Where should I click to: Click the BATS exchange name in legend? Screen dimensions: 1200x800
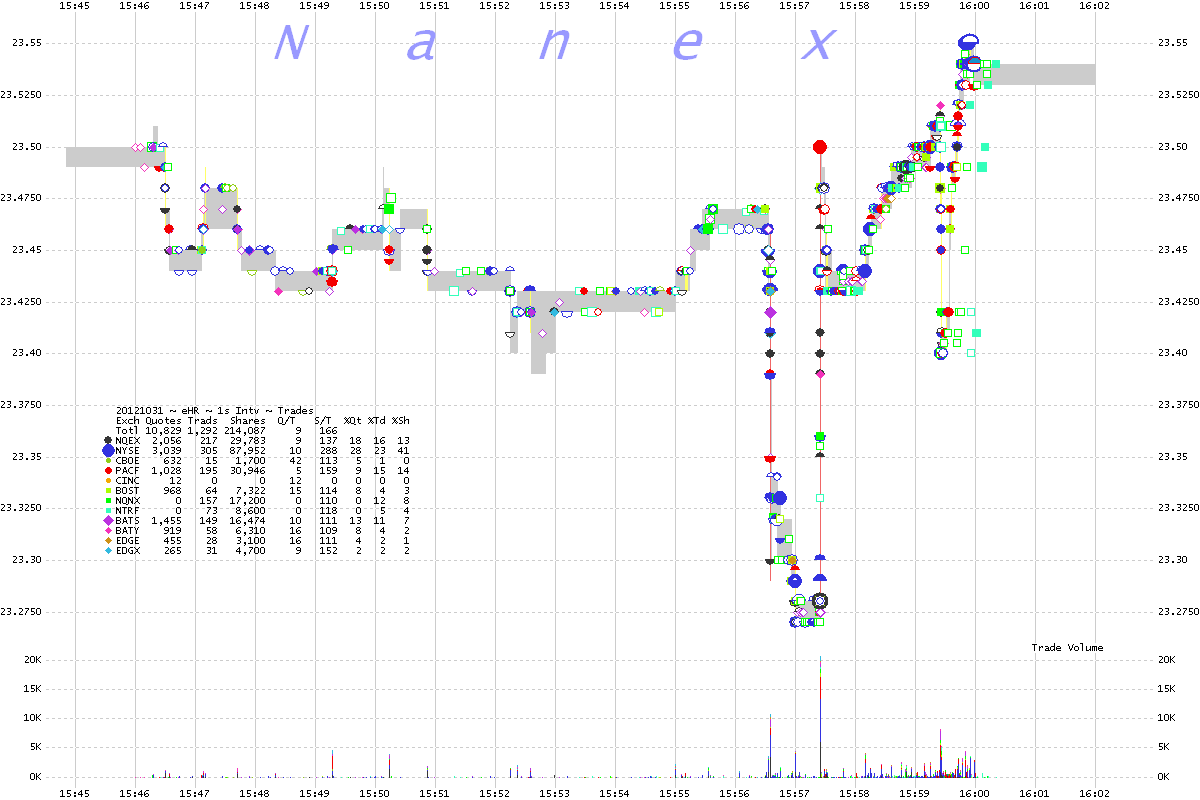[x=128, y=520]
